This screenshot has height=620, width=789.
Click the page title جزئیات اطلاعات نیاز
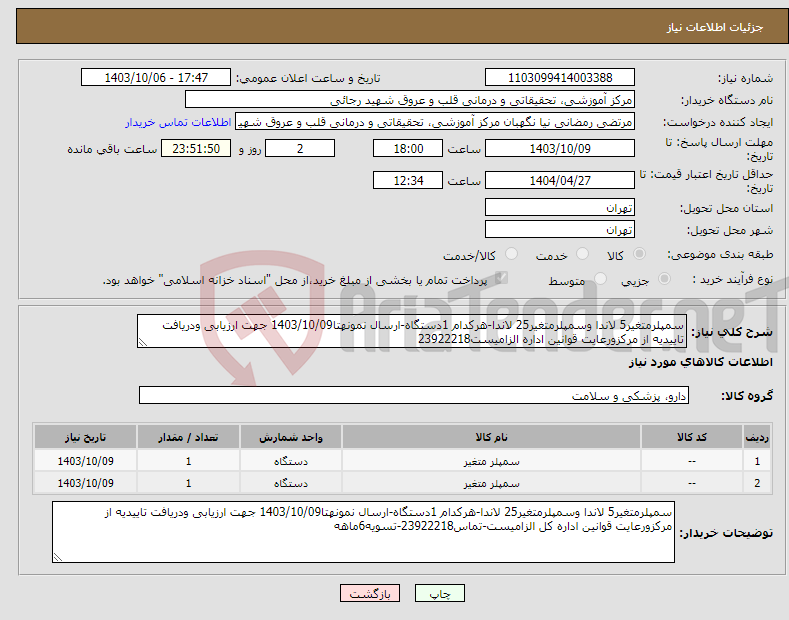715,27
